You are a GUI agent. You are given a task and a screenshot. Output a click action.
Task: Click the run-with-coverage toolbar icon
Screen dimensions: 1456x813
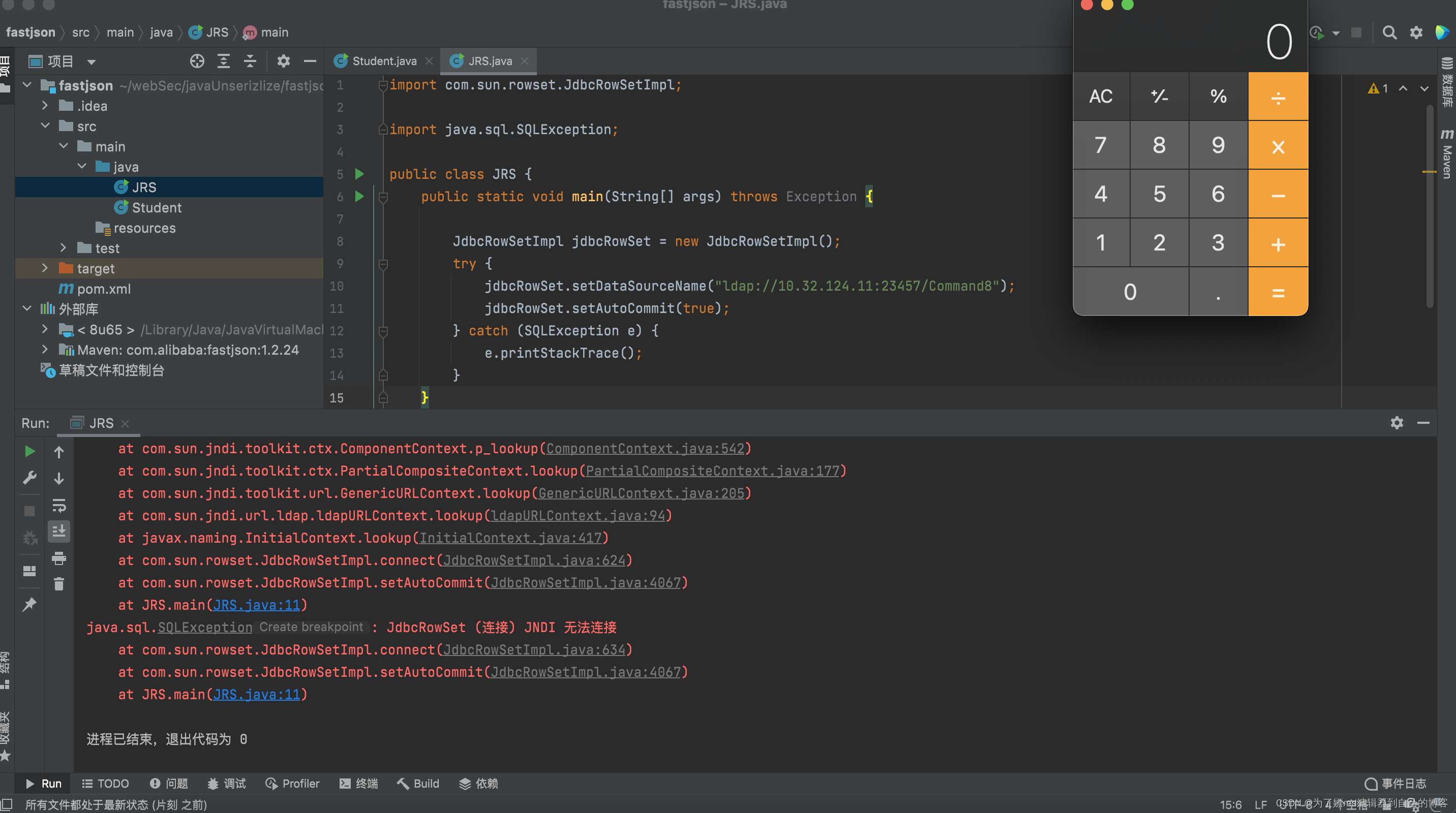point(1317,33)
